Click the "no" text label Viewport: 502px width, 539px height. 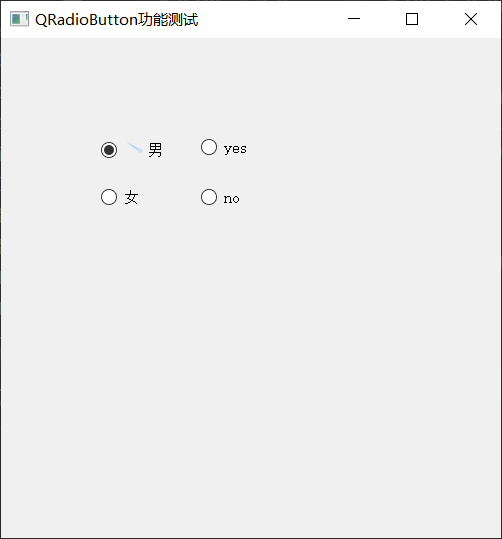[231, 199]
